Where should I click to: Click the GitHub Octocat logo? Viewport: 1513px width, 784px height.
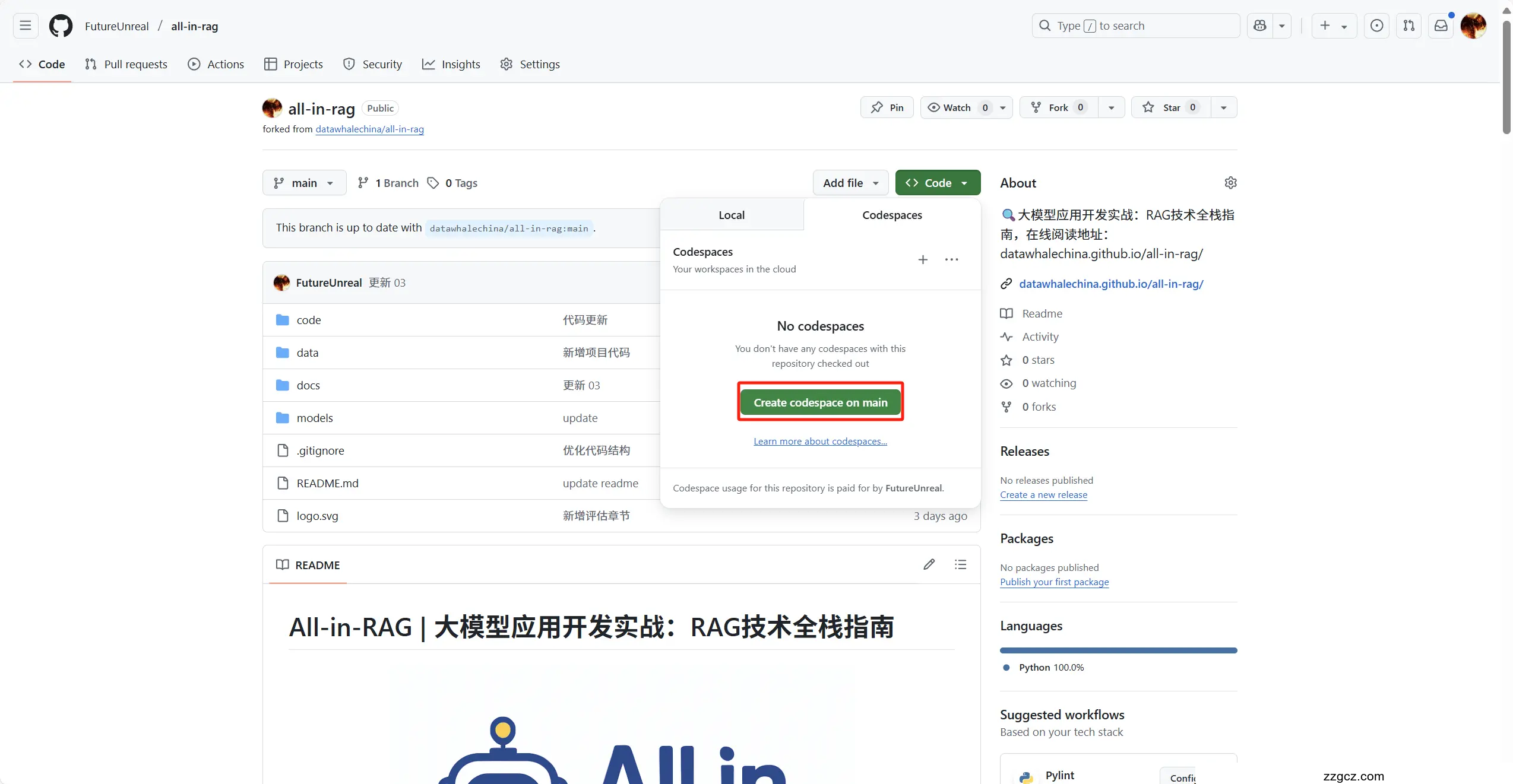61,26
